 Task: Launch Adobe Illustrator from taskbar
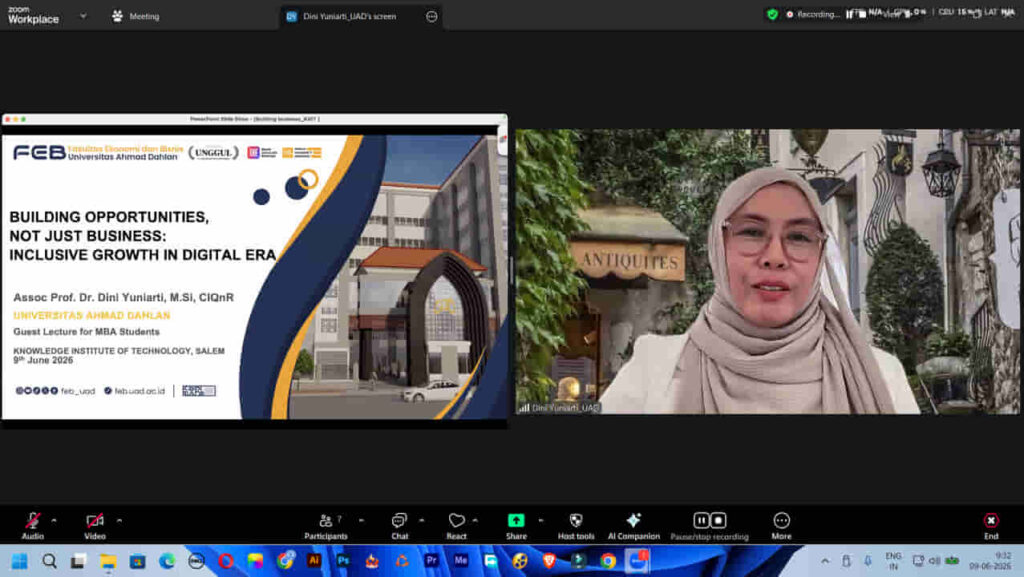click(314, 561)
